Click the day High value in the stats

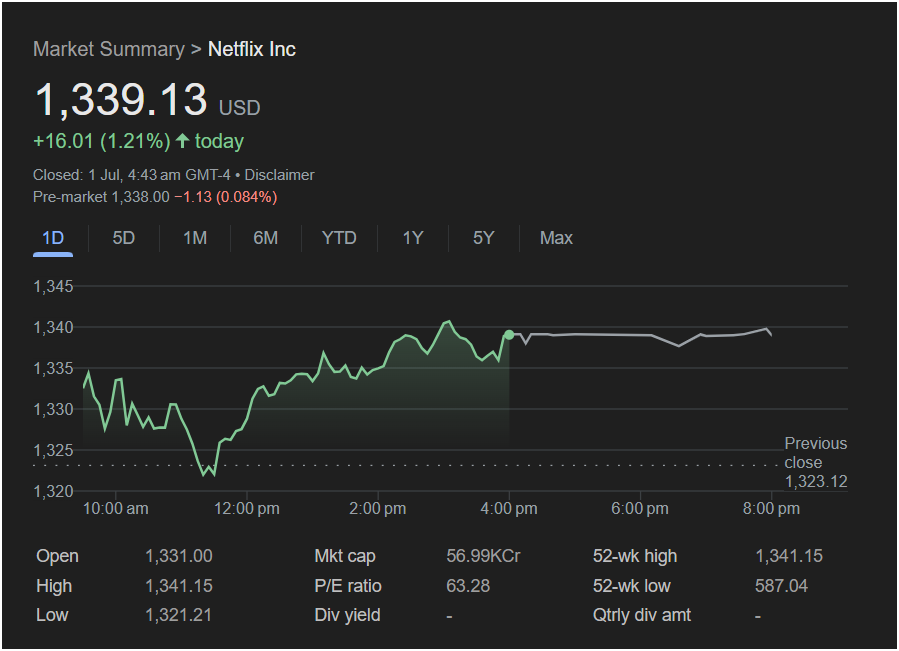[x=179, y=586]
